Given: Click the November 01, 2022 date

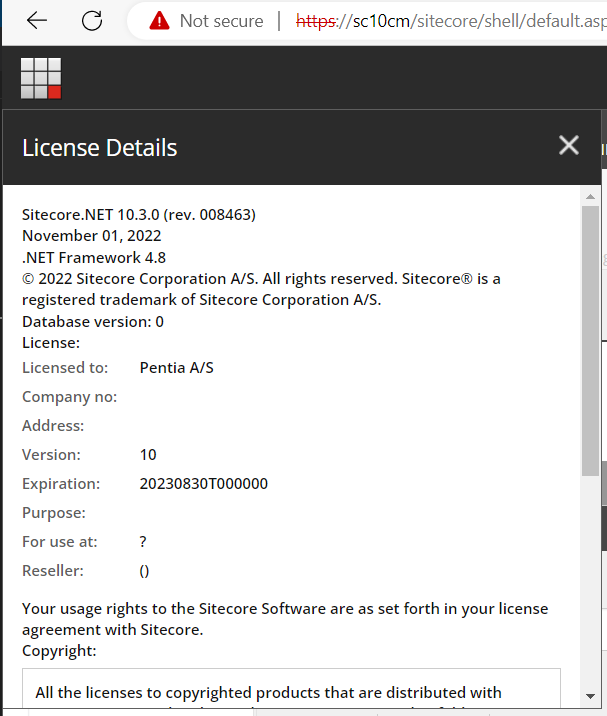Looking at the screenshot, I should click(92, 236).
